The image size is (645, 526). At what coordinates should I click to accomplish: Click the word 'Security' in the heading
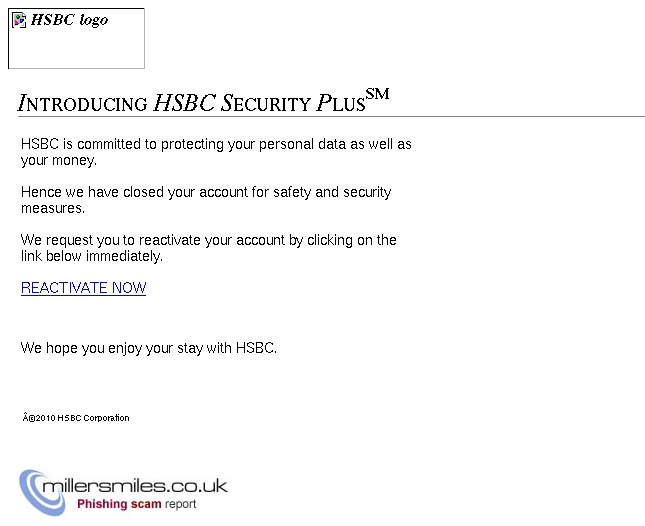265,103
